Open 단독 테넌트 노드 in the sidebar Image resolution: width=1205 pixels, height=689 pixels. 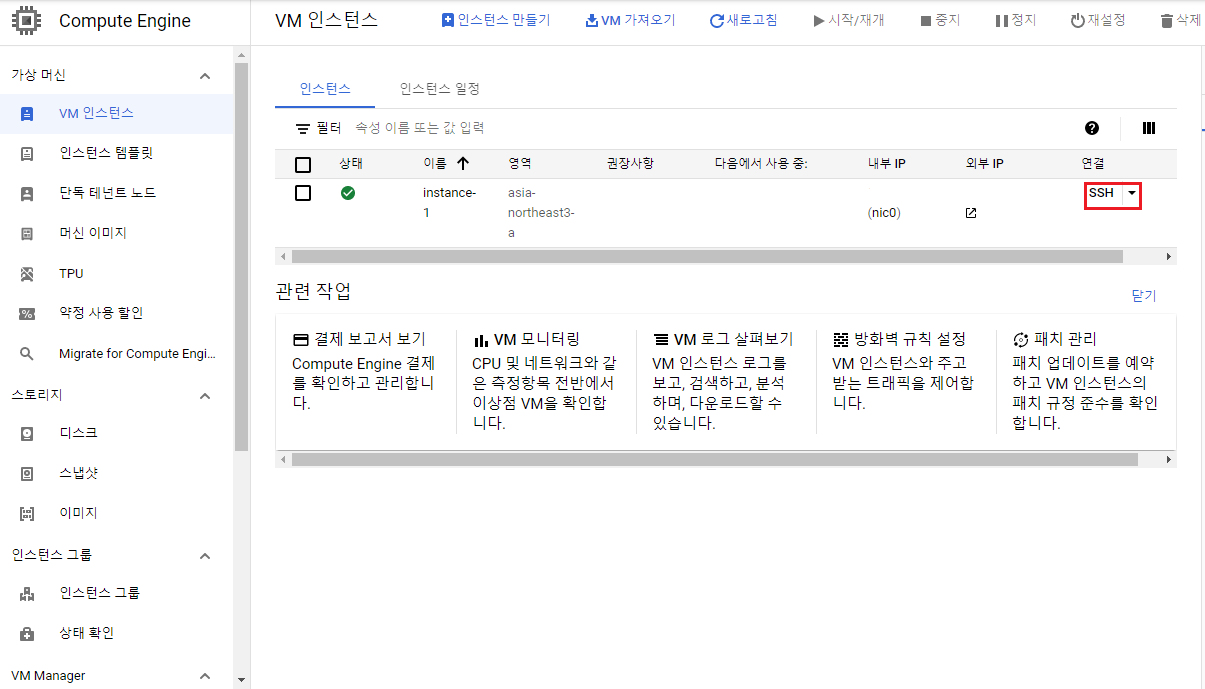116,194
